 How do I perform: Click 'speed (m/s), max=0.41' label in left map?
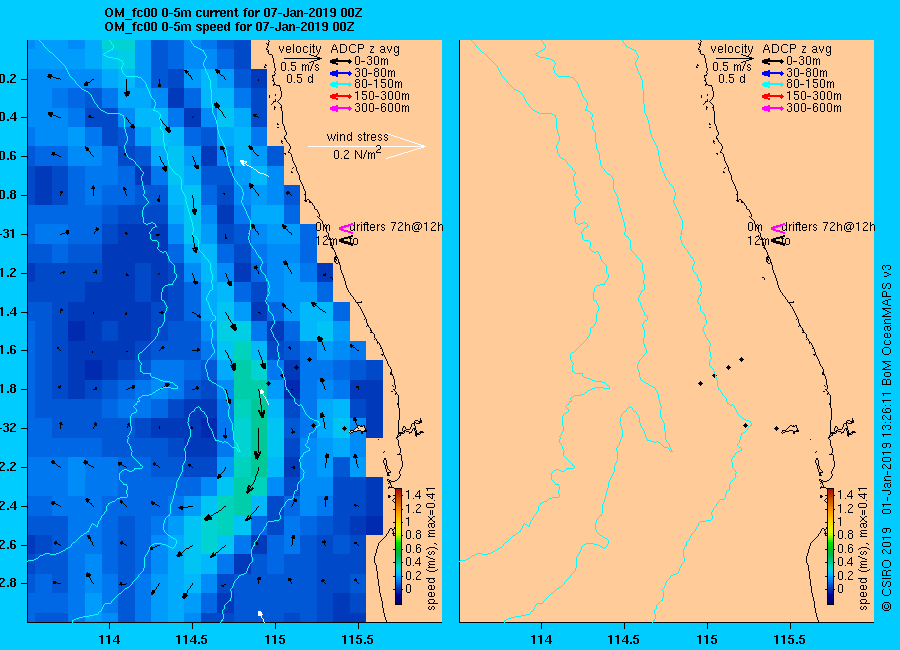431,548
